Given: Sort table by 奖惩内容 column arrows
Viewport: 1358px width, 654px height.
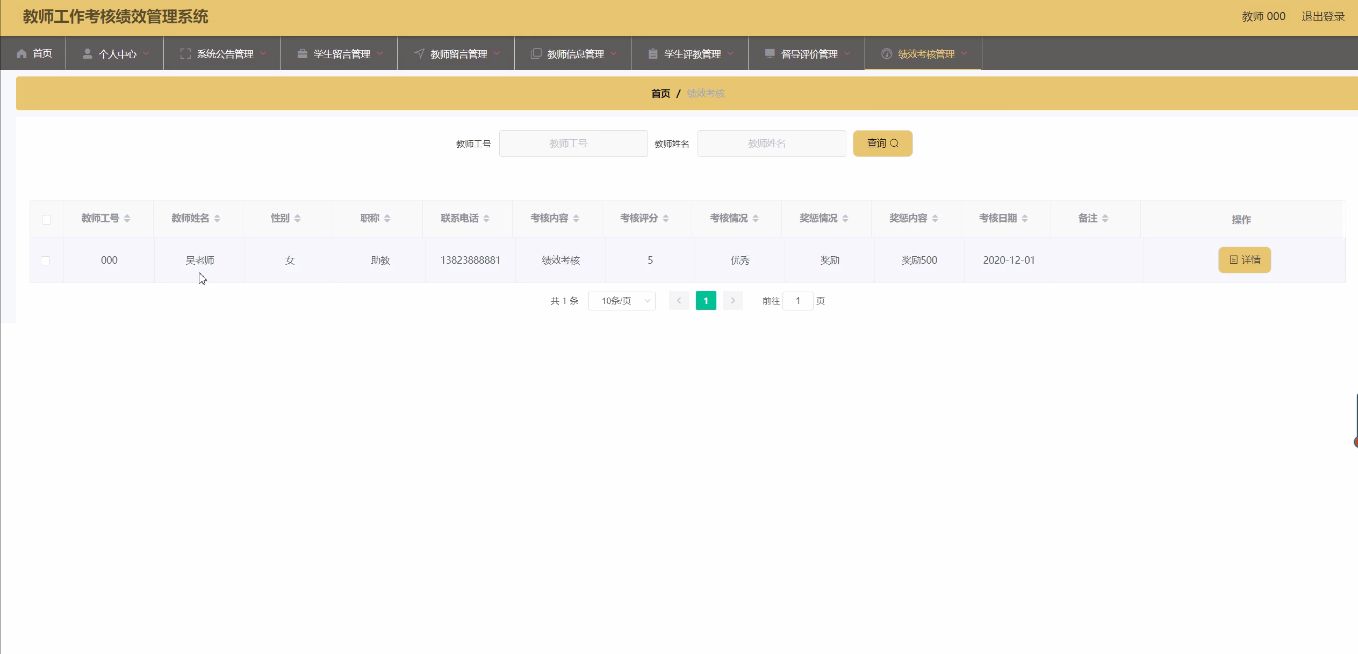Looking at the screenshot, I should click(x=936, y=219).
